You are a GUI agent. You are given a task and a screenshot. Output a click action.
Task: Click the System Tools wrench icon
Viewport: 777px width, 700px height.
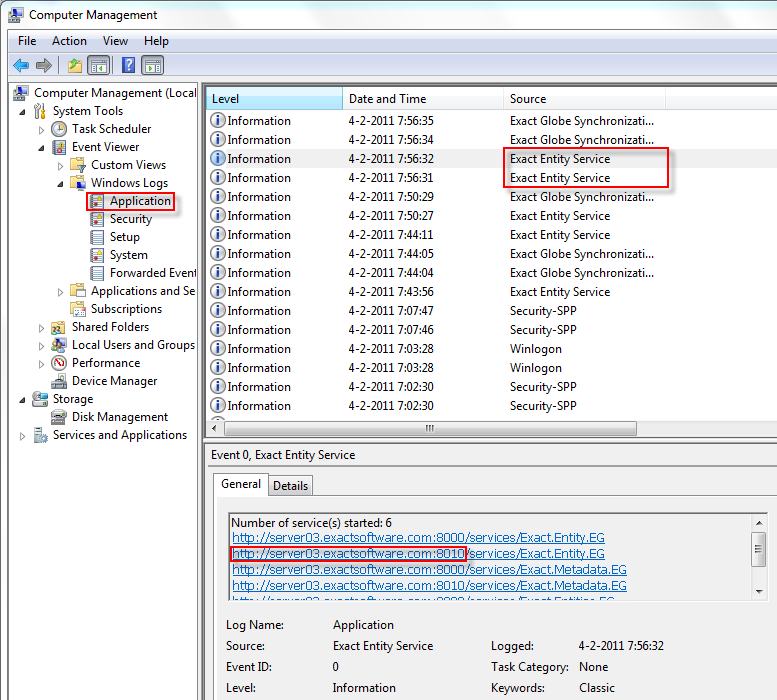click(40, 111)
